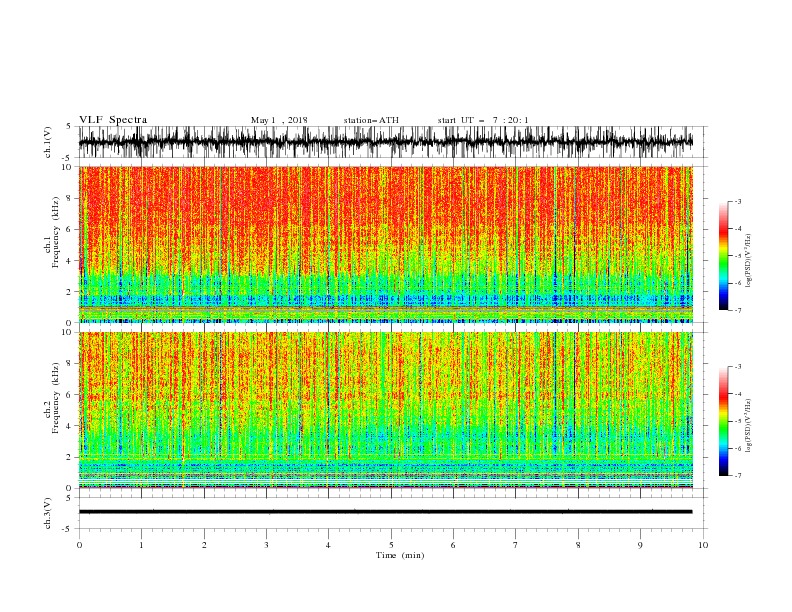Viewport: 792px width, 612px height.
Task: Click the ch.2 Frequency (kHz) axis label
Action: 51,398
